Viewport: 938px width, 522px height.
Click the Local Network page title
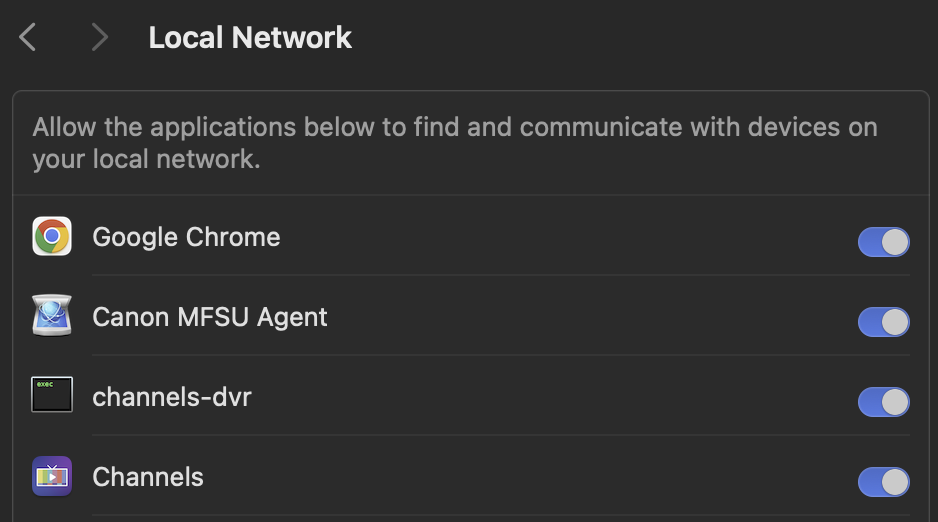(x=250, y=38)
